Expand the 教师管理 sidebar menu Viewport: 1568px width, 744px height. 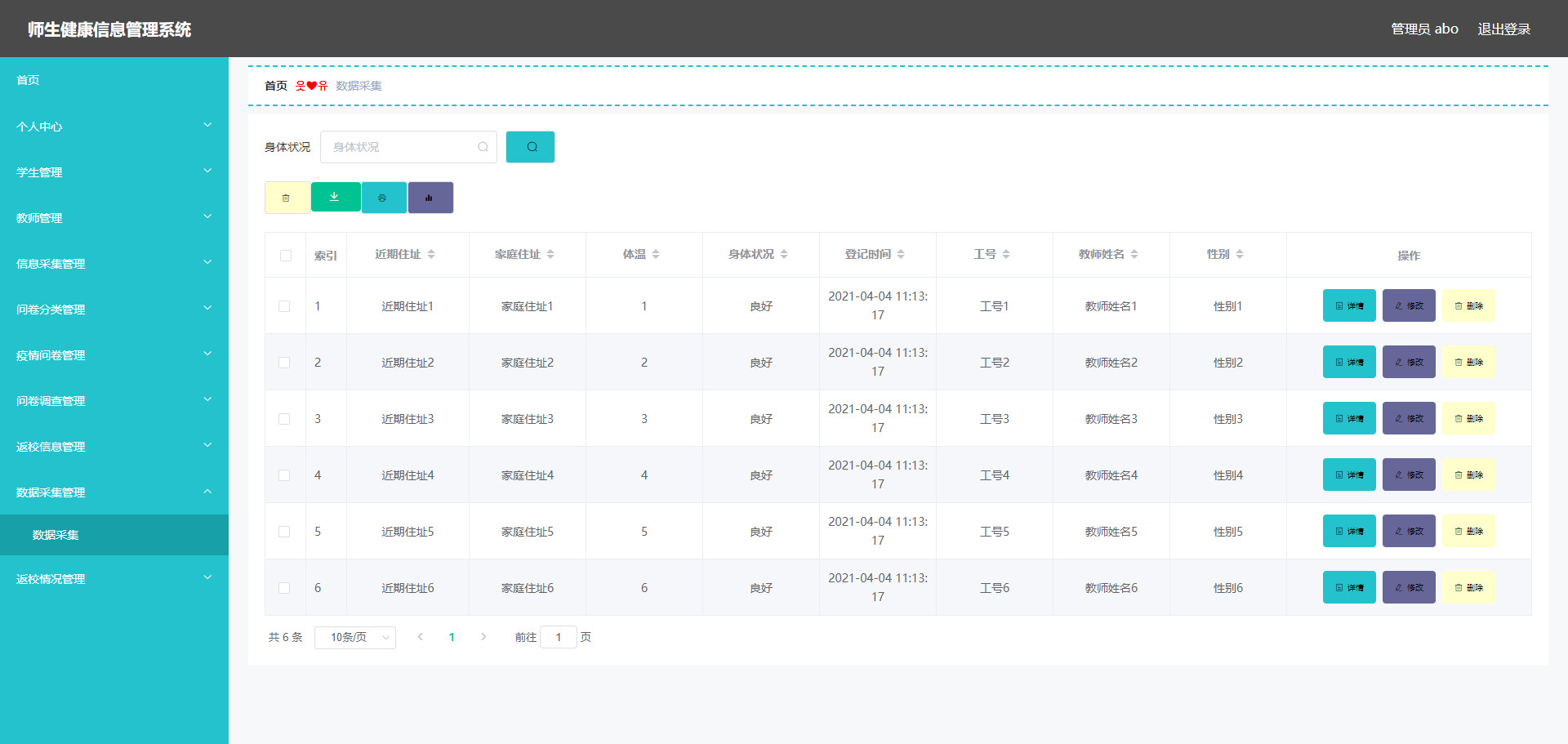114,218
